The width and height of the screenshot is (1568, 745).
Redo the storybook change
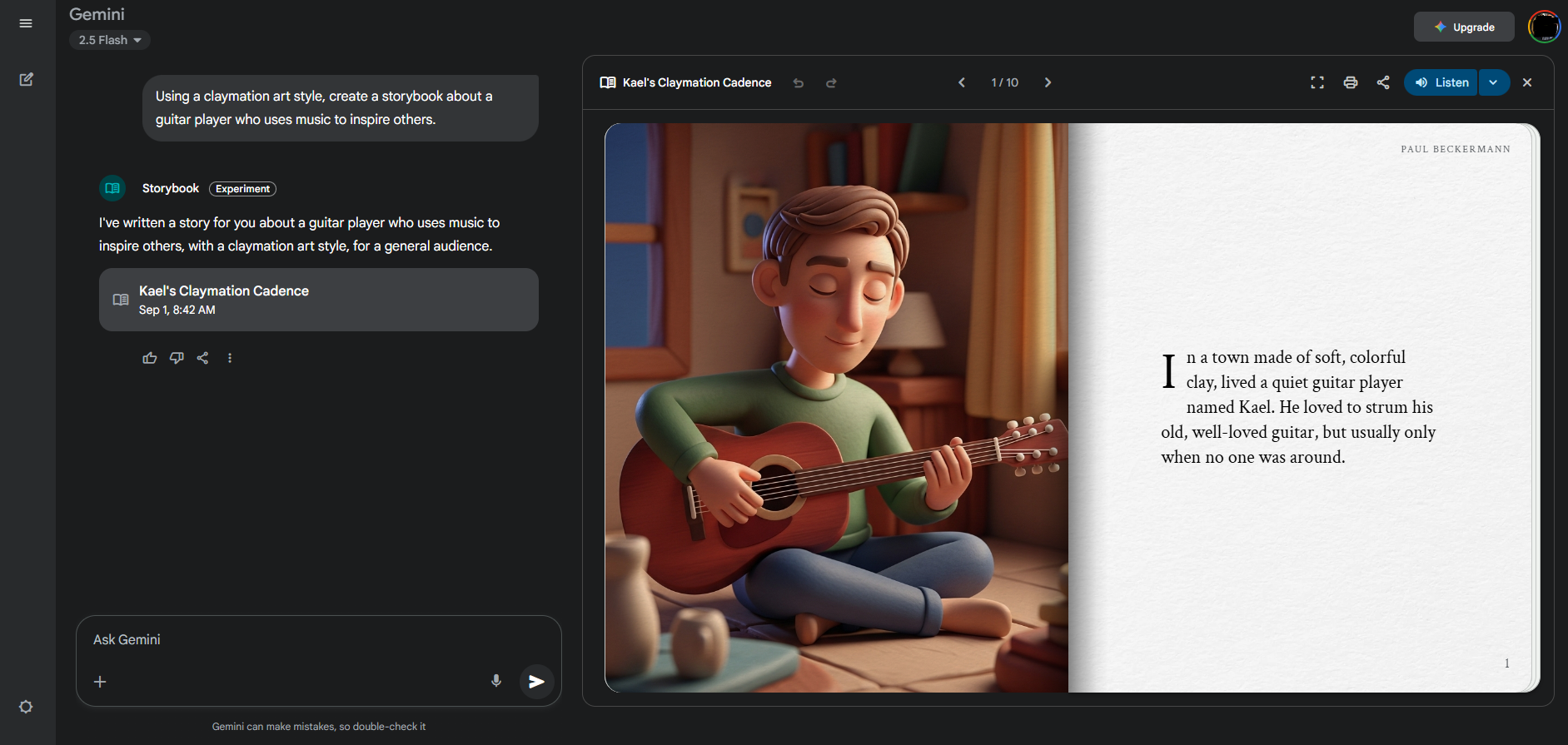coord(831,82)
